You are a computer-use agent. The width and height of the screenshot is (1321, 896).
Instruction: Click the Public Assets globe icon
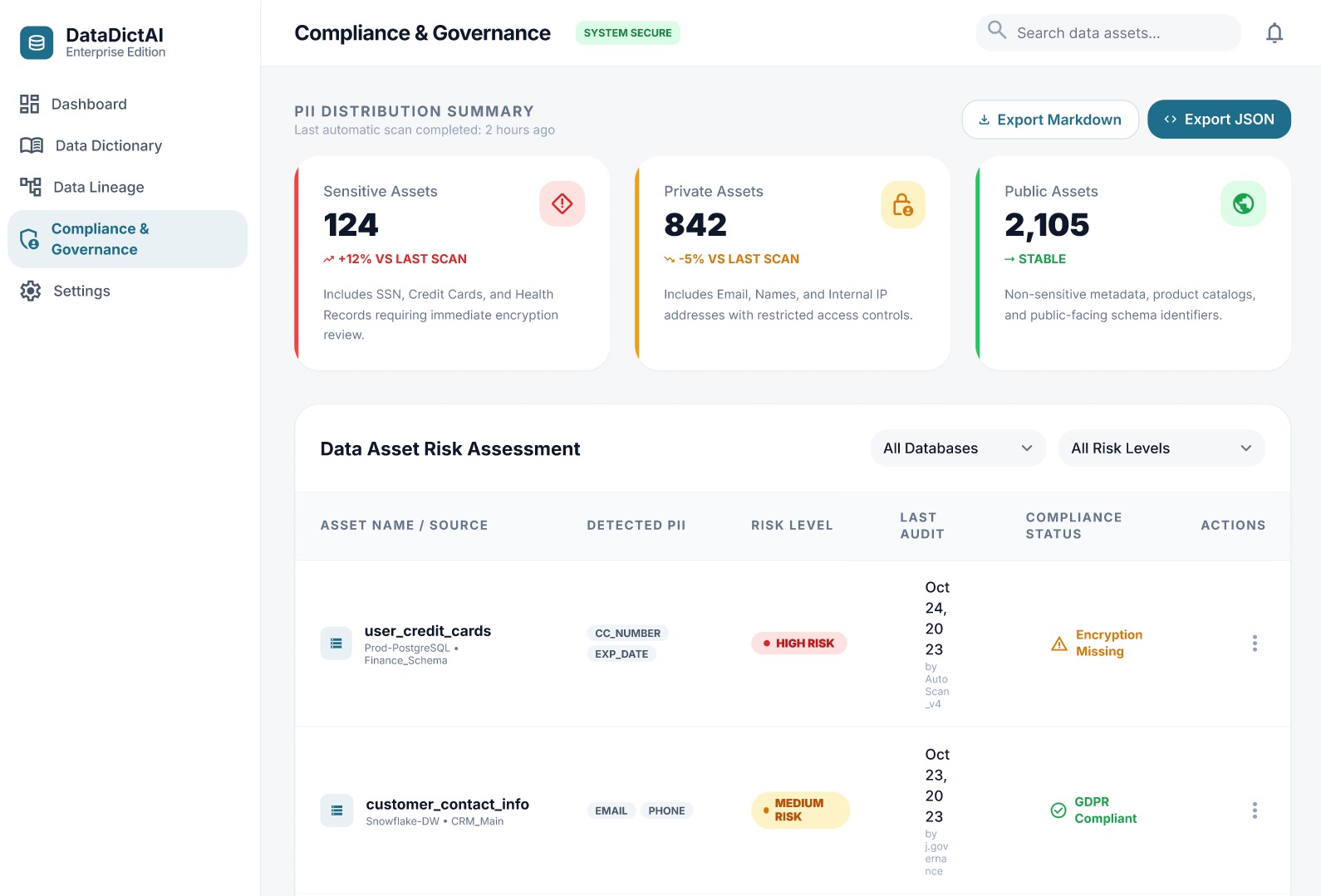click(1243, 203)
